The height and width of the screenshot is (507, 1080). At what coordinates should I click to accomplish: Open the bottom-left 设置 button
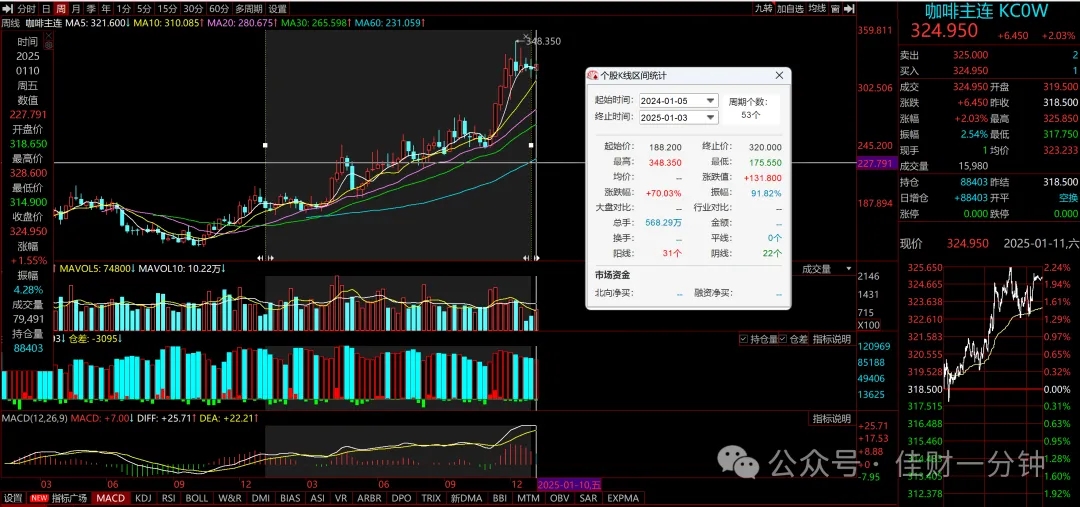(x=13, y=498)
